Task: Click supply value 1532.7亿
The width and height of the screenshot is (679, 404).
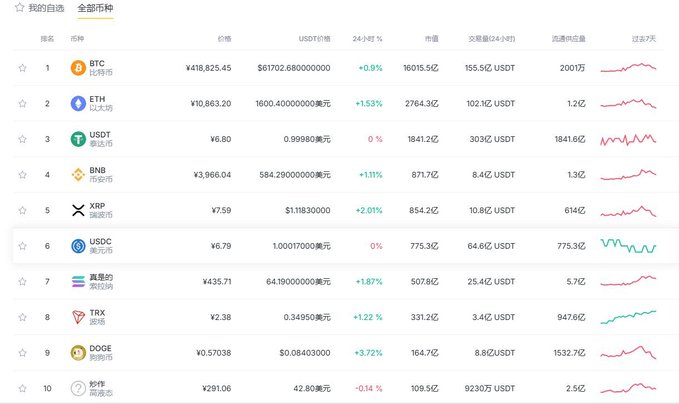Action: coord(569,353)
